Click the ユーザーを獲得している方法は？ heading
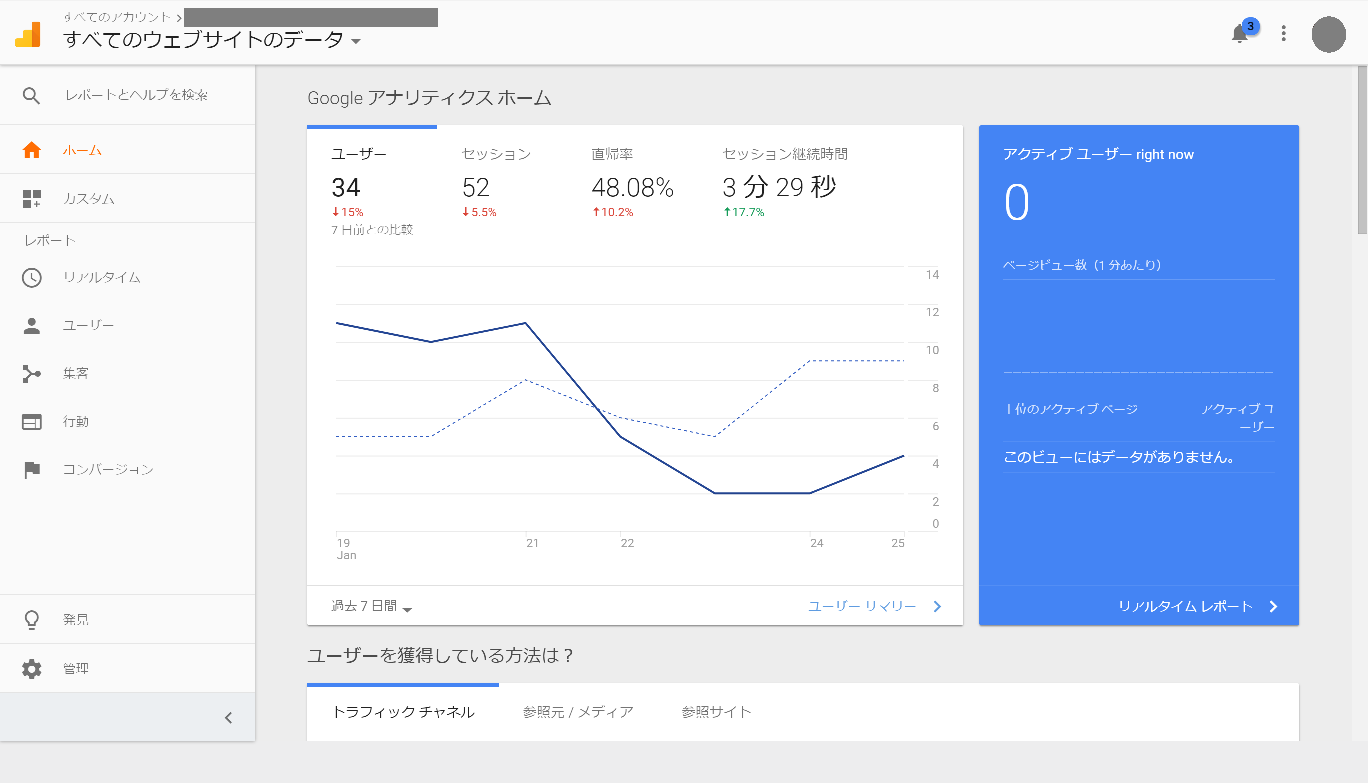Viewport: 1368px width, 783px height. point(441,656)
